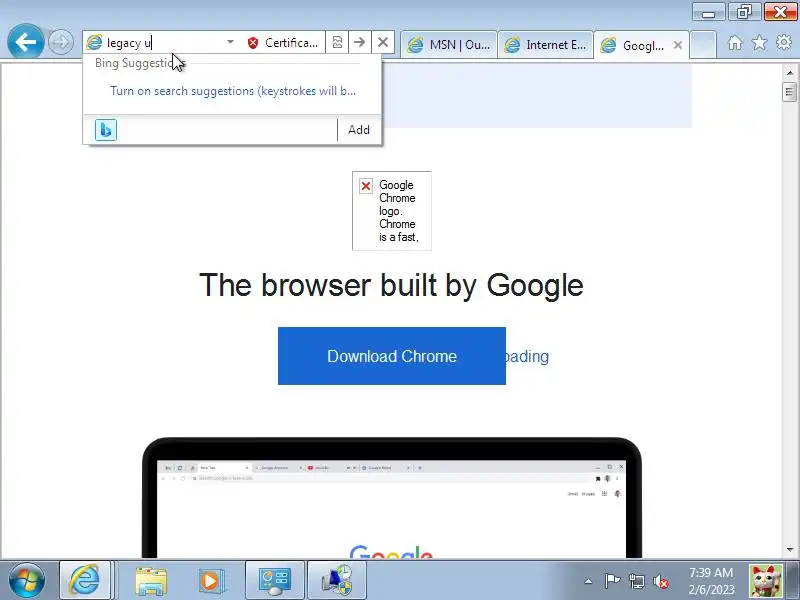Image resolution: width=800 pixels, height=600 pixels.
Task: Click the muted volume tray icon
Action: pos(661,581)
